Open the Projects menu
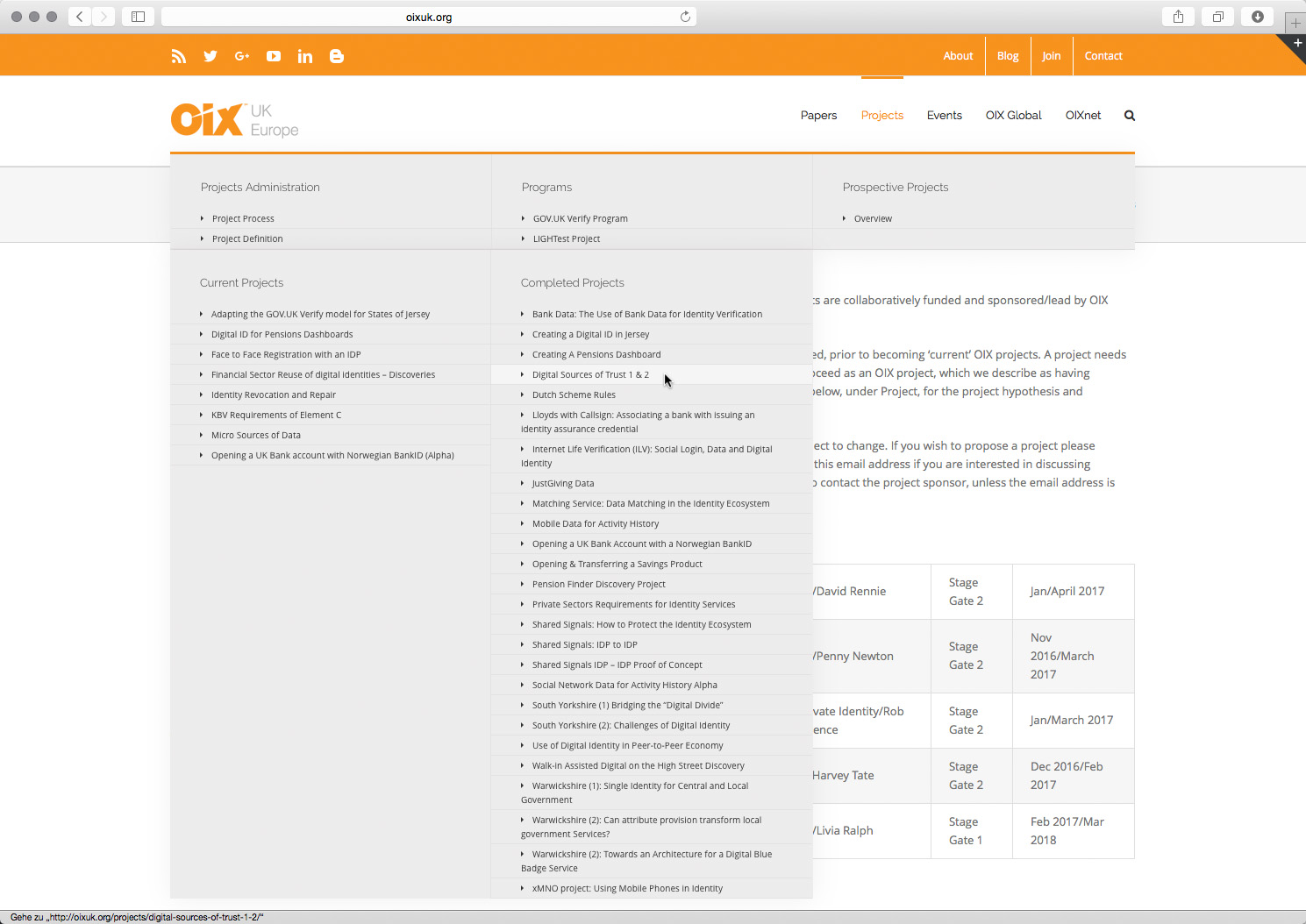The image size is (1306, 924). [882, 116]
